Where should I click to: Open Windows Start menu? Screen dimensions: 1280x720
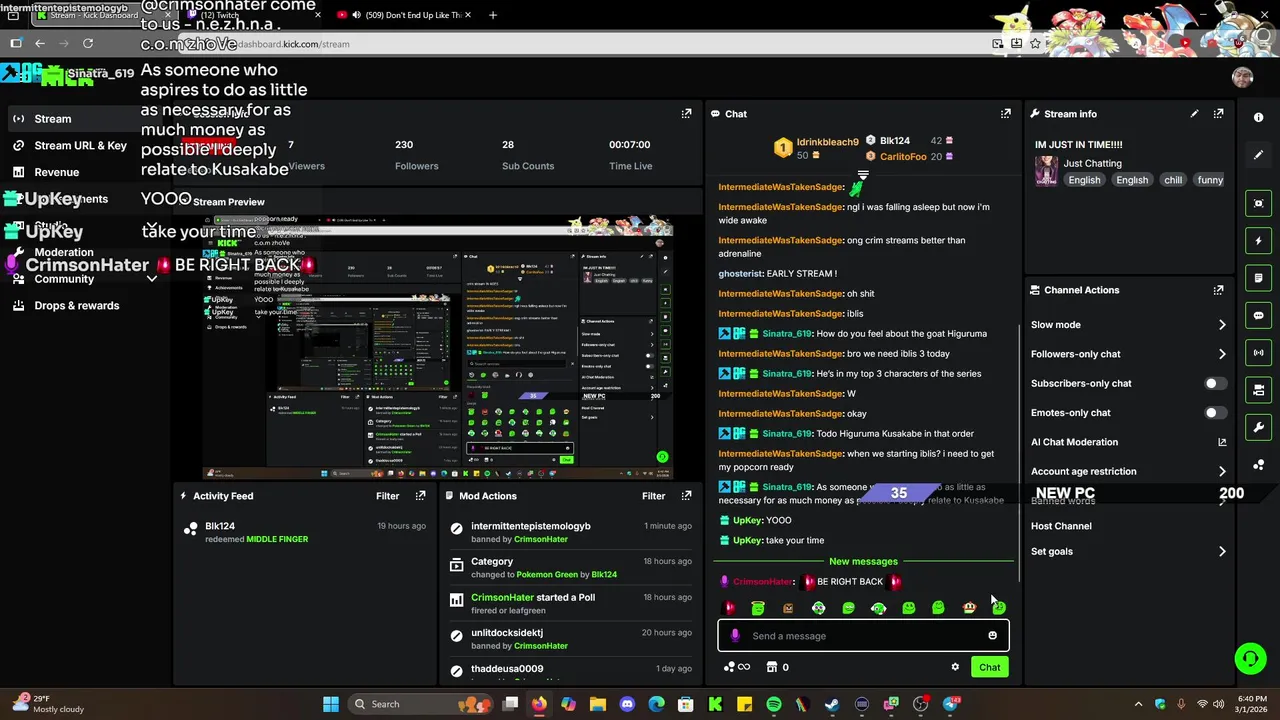[x=331, y=704]
